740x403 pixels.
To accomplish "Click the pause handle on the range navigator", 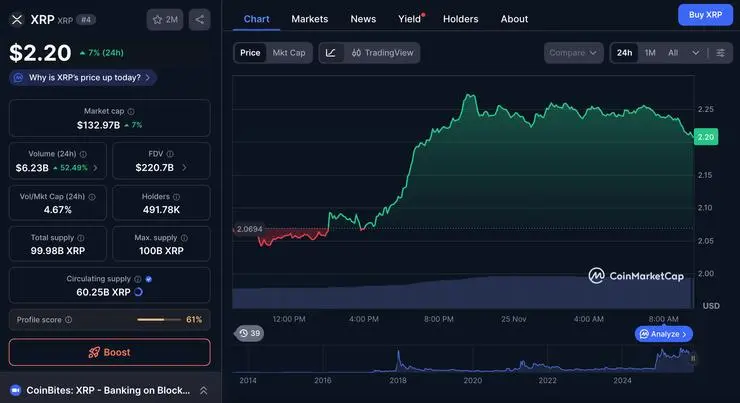I will (693, 359).
